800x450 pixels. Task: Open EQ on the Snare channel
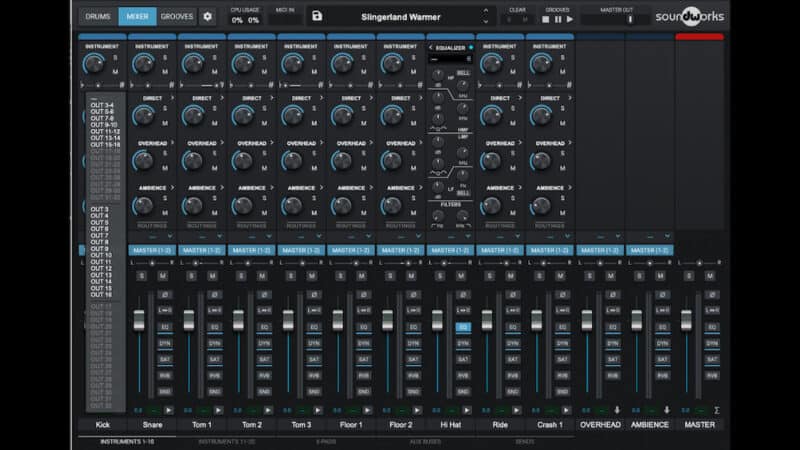tap(165, 327)
